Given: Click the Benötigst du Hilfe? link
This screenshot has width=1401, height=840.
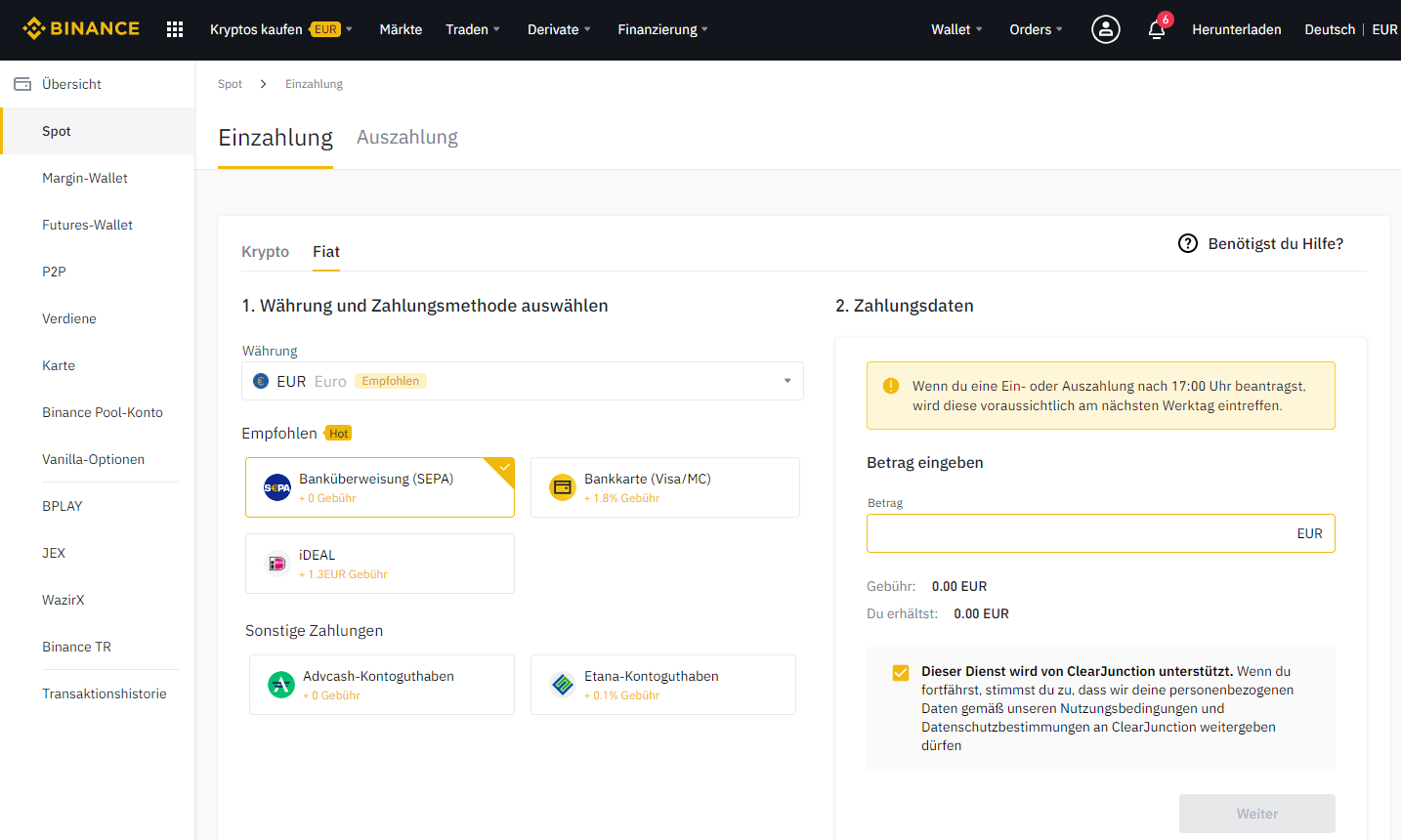Looking at the screenshot, I should pyautogui.click(x=1276, y=243).
